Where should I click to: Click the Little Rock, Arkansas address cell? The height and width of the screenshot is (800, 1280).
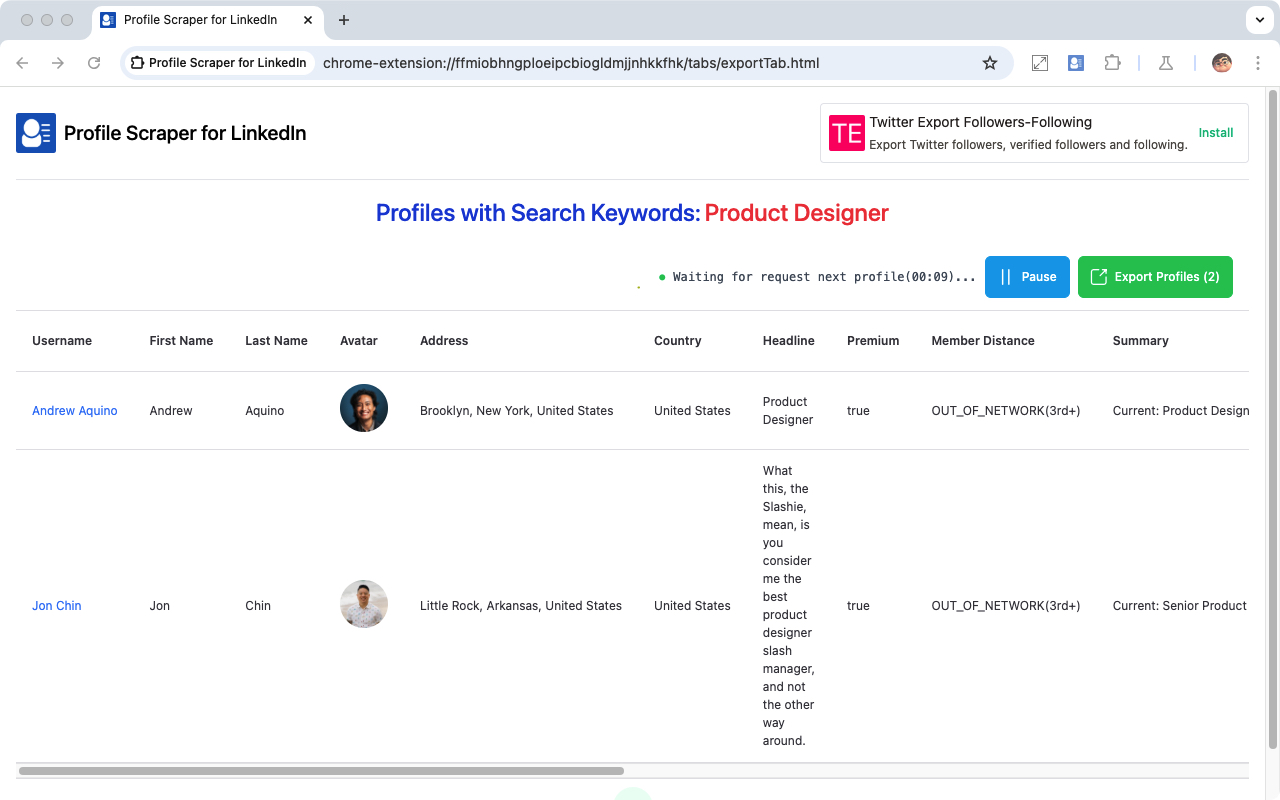pyautogui.click(x=521, y=606)
